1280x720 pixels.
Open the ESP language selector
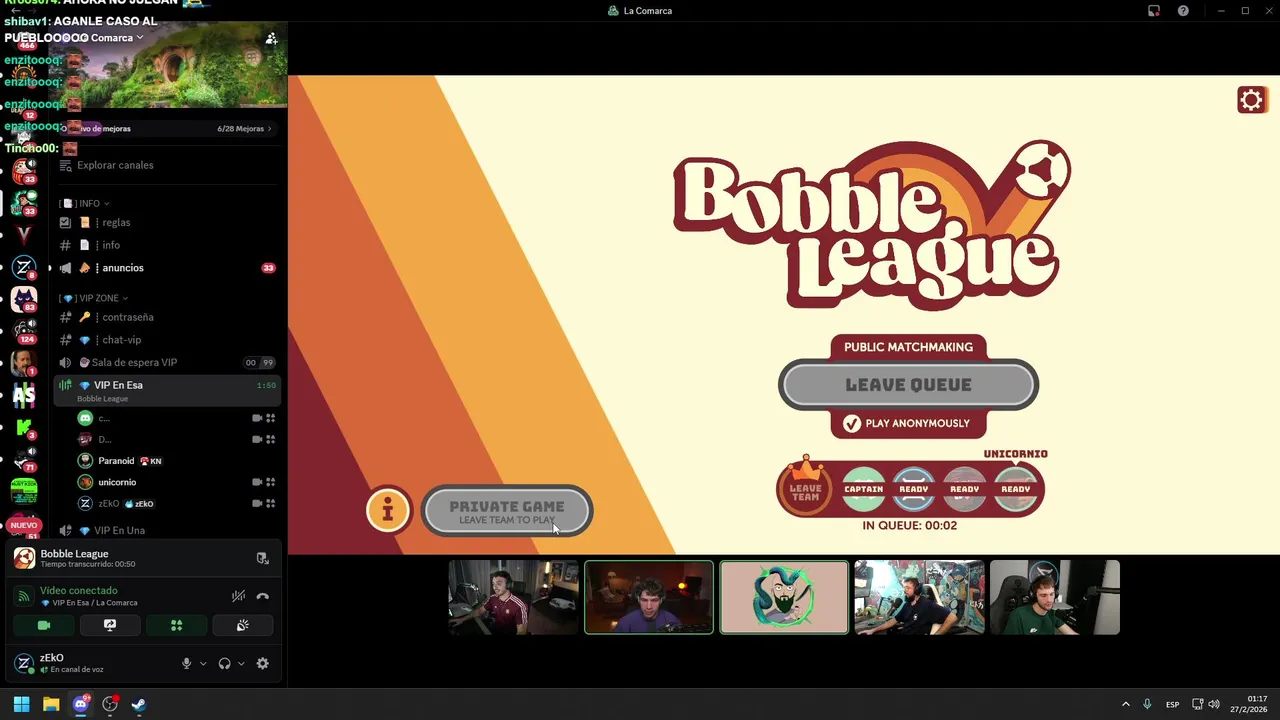[1172, 704]
